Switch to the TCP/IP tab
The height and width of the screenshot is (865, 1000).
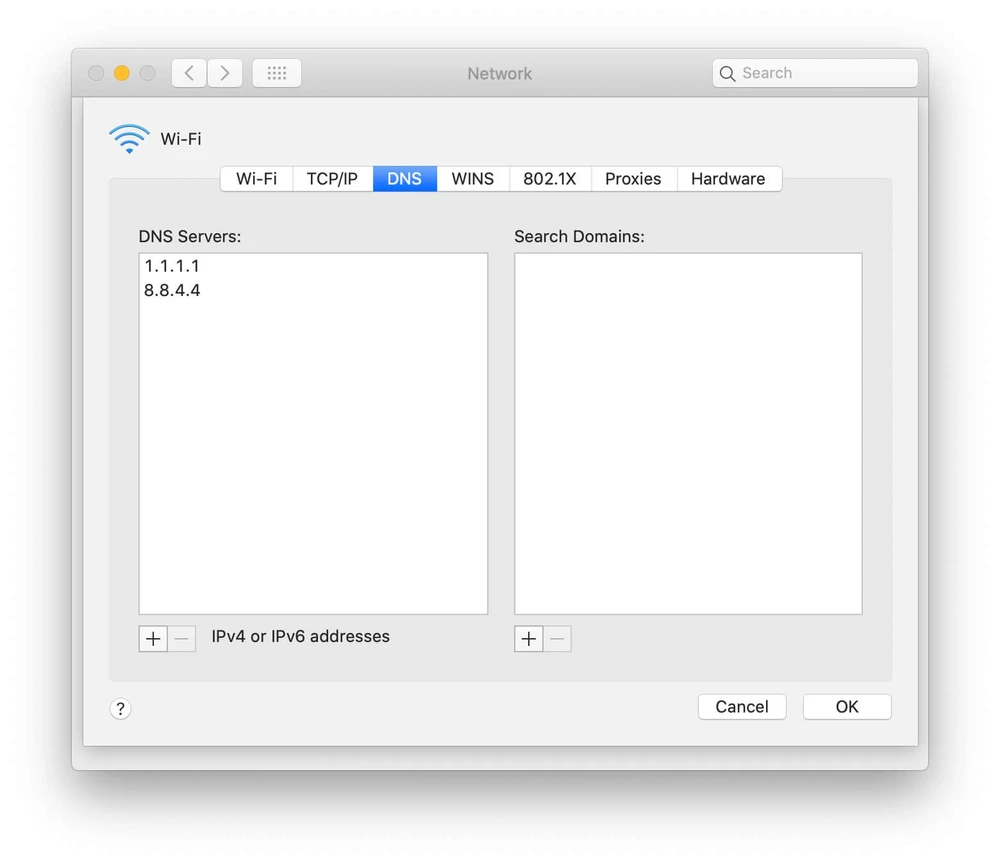click(x=331, y=178)
